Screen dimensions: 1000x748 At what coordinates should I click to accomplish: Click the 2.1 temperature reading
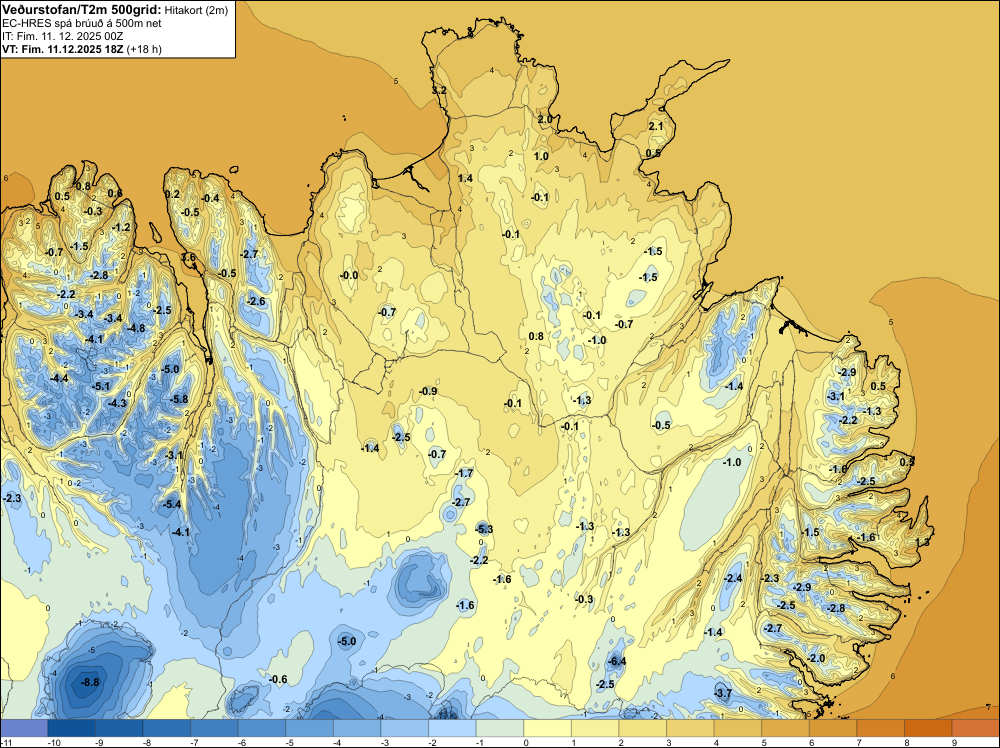(x=656, y=126)
